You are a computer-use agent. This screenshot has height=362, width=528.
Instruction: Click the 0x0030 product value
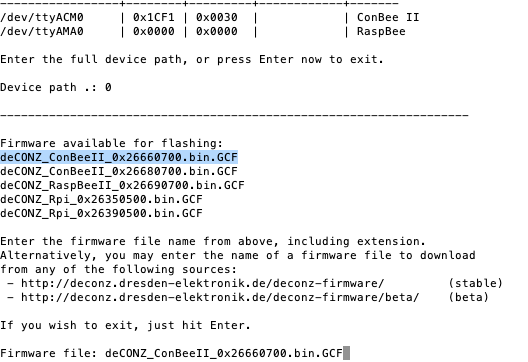pyautogui.click(x=217, y=17)
